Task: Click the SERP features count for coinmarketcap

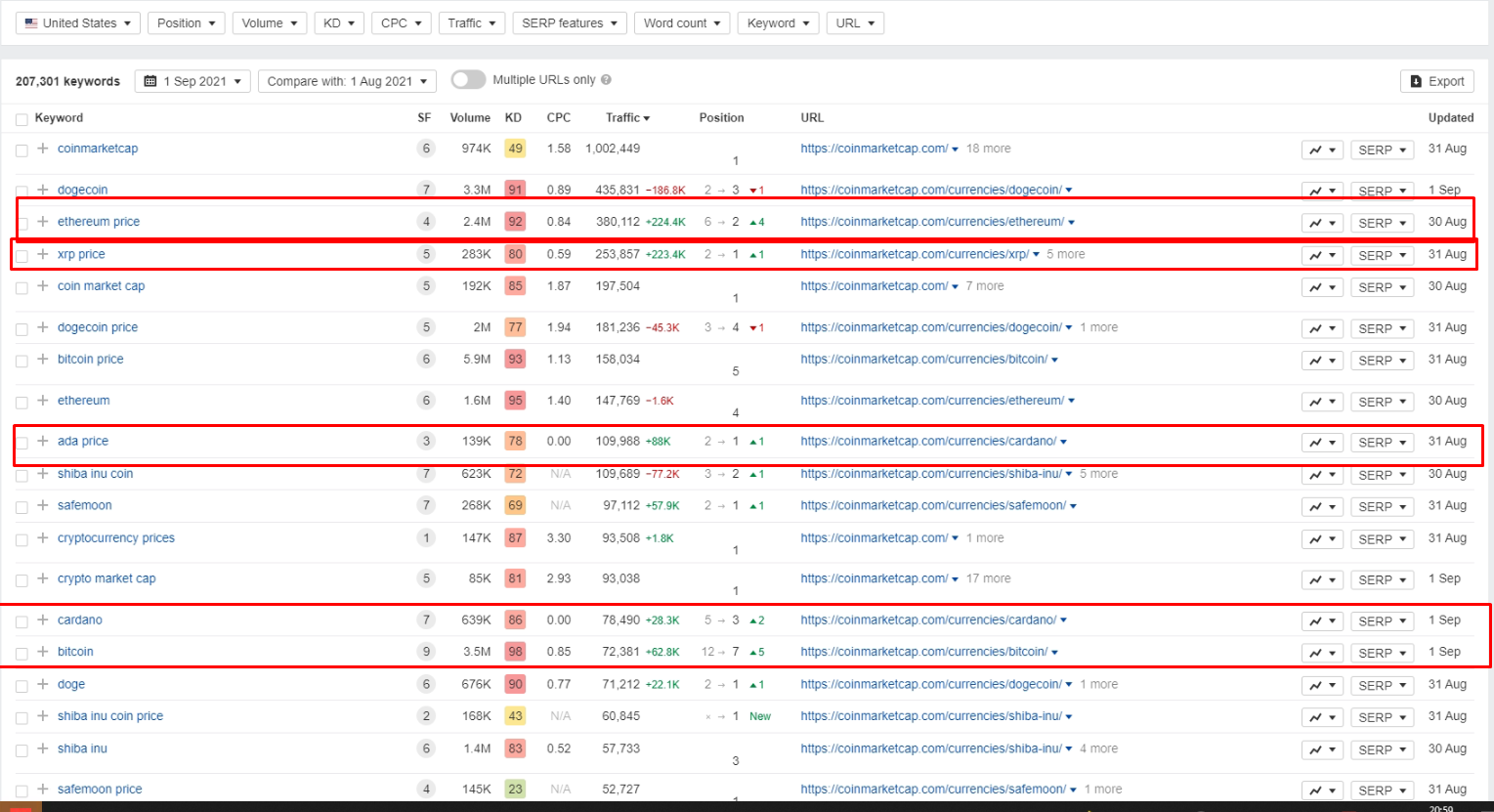Action: [x=425, y=149]
